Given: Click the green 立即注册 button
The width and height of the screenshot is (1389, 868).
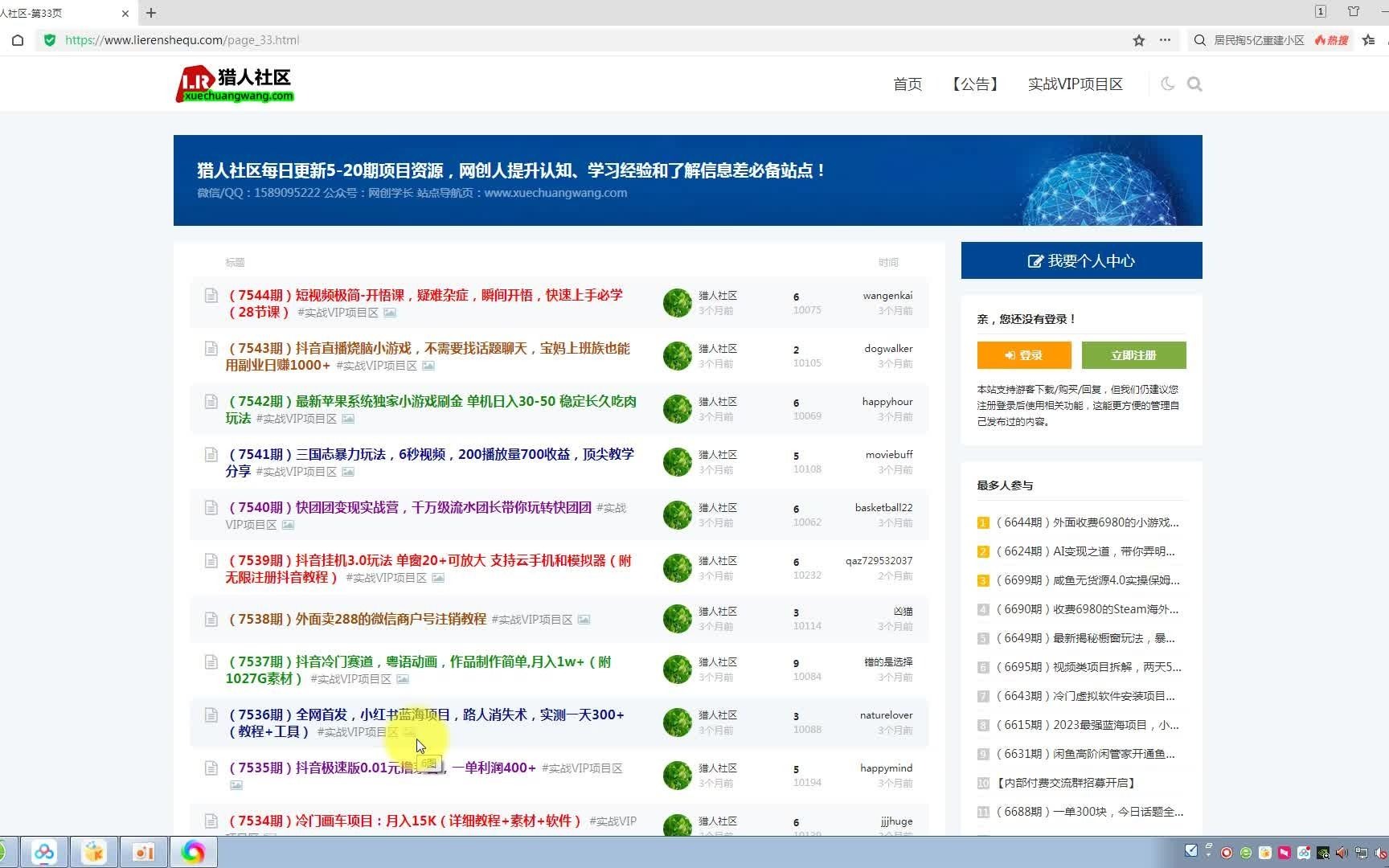Looking at the screenshot, I should tap(1133, 355).
